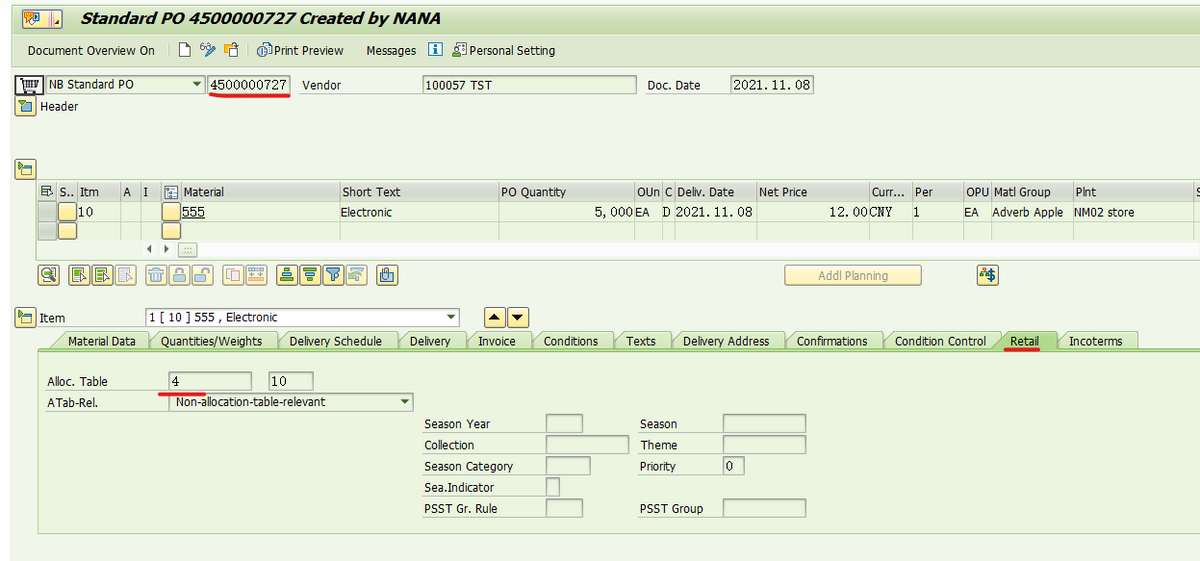The image size is (1200, 561).
Task: Switch to the Confirmations tab
Action: 832,341
